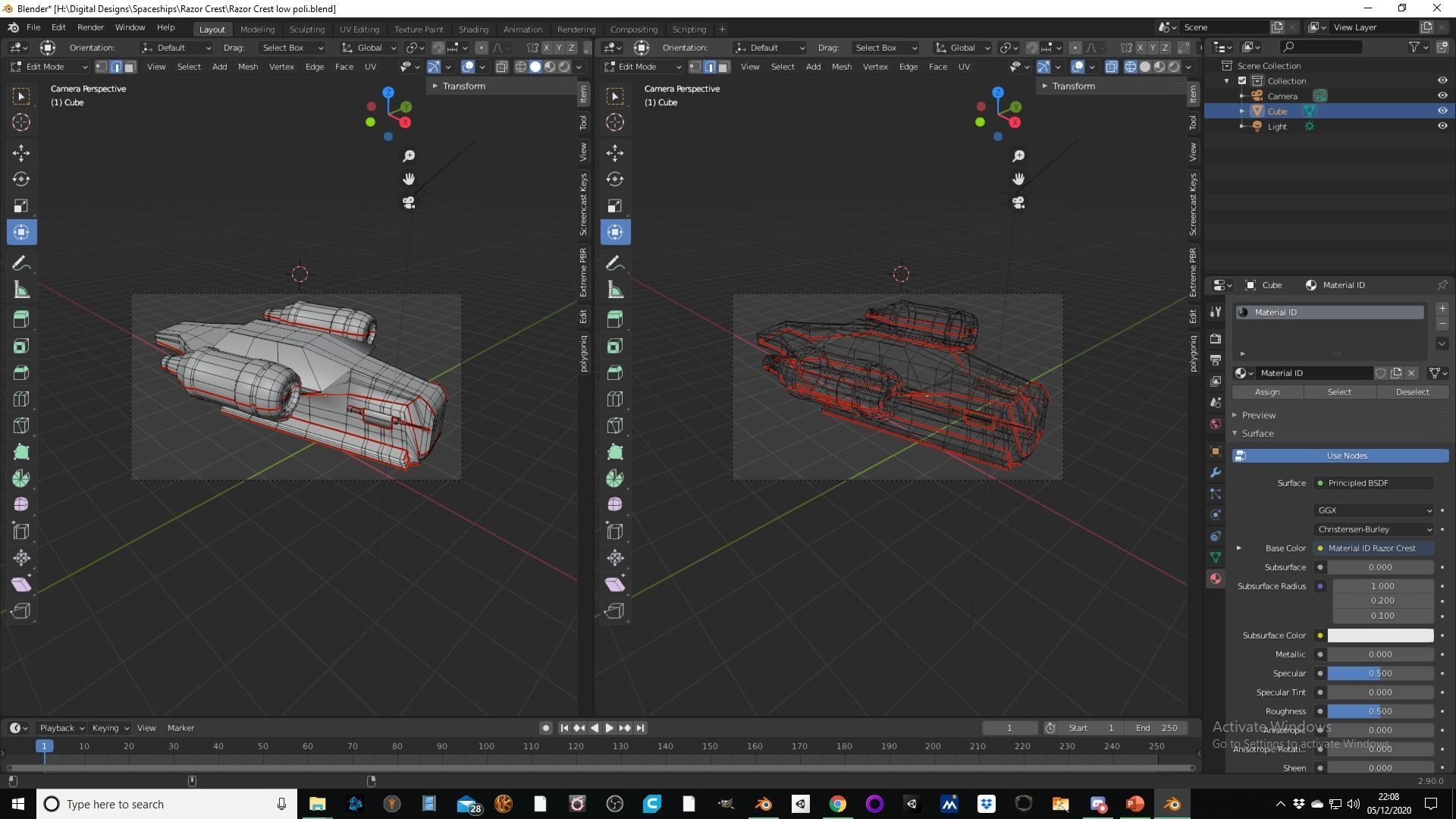Hide the Camera object in outliner
The image size is (1456, 819).
1442,96
